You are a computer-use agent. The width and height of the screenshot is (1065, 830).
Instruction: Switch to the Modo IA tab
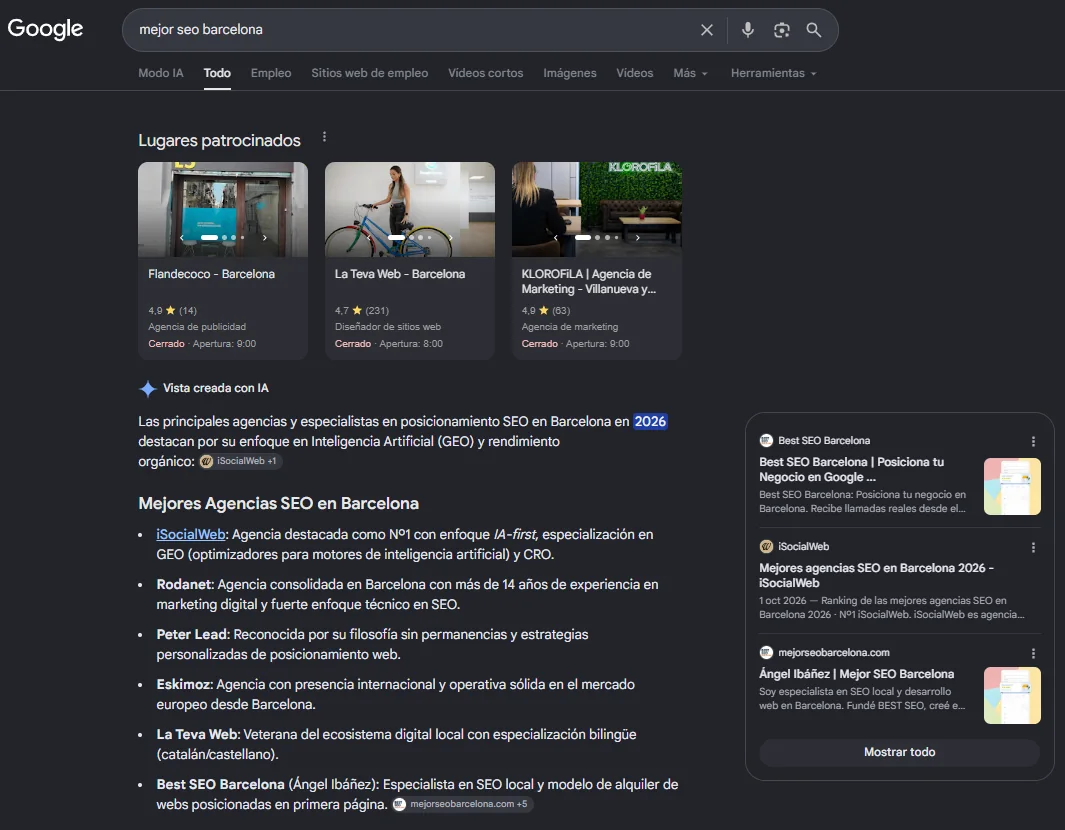(x=161, y=73)
